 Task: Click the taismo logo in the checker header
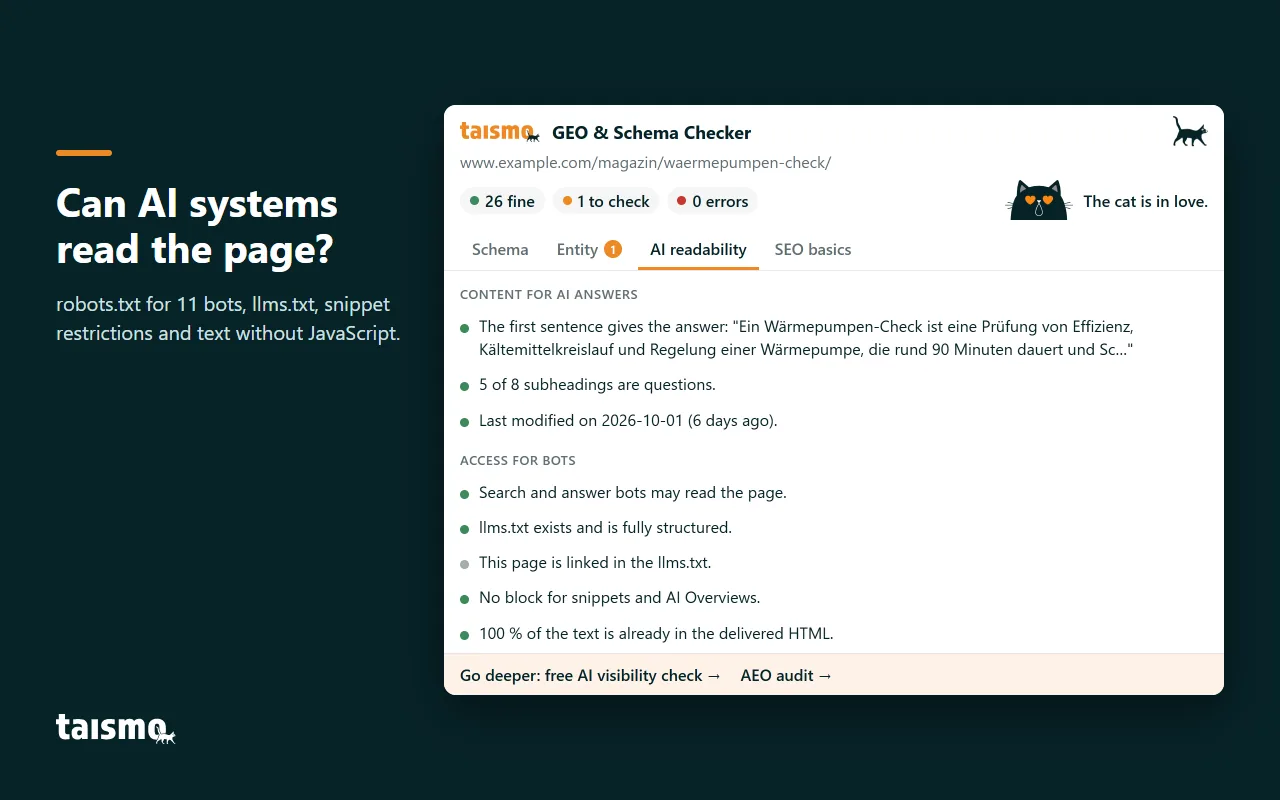[500, 132]
